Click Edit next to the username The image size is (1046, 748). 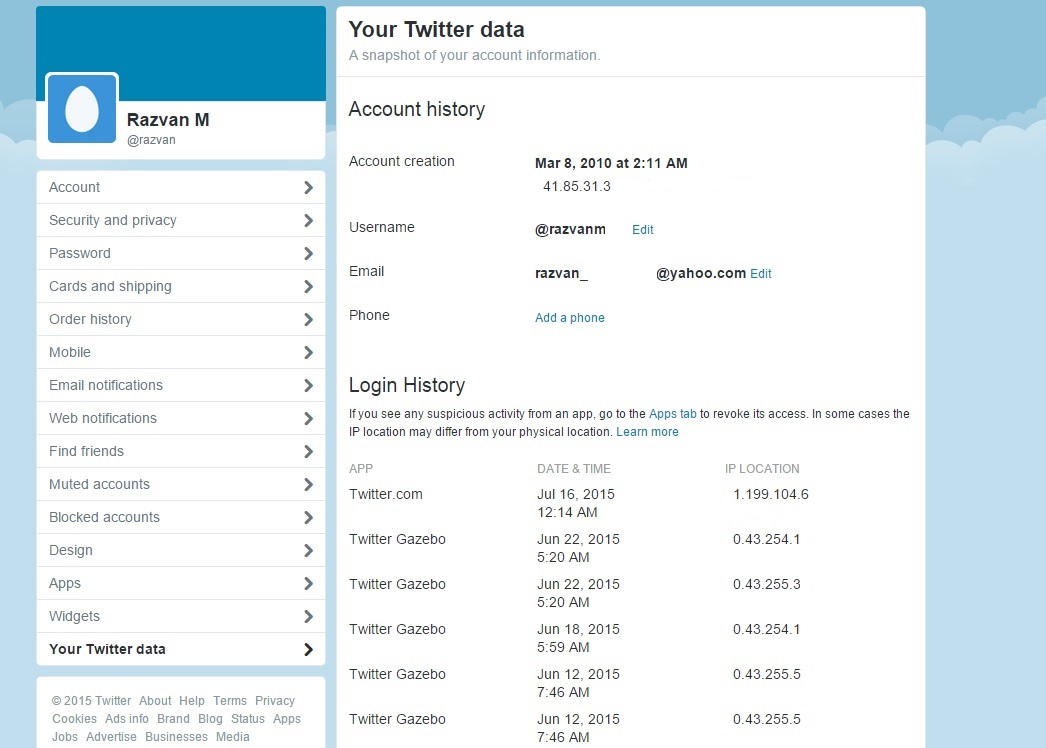[642, 229]
